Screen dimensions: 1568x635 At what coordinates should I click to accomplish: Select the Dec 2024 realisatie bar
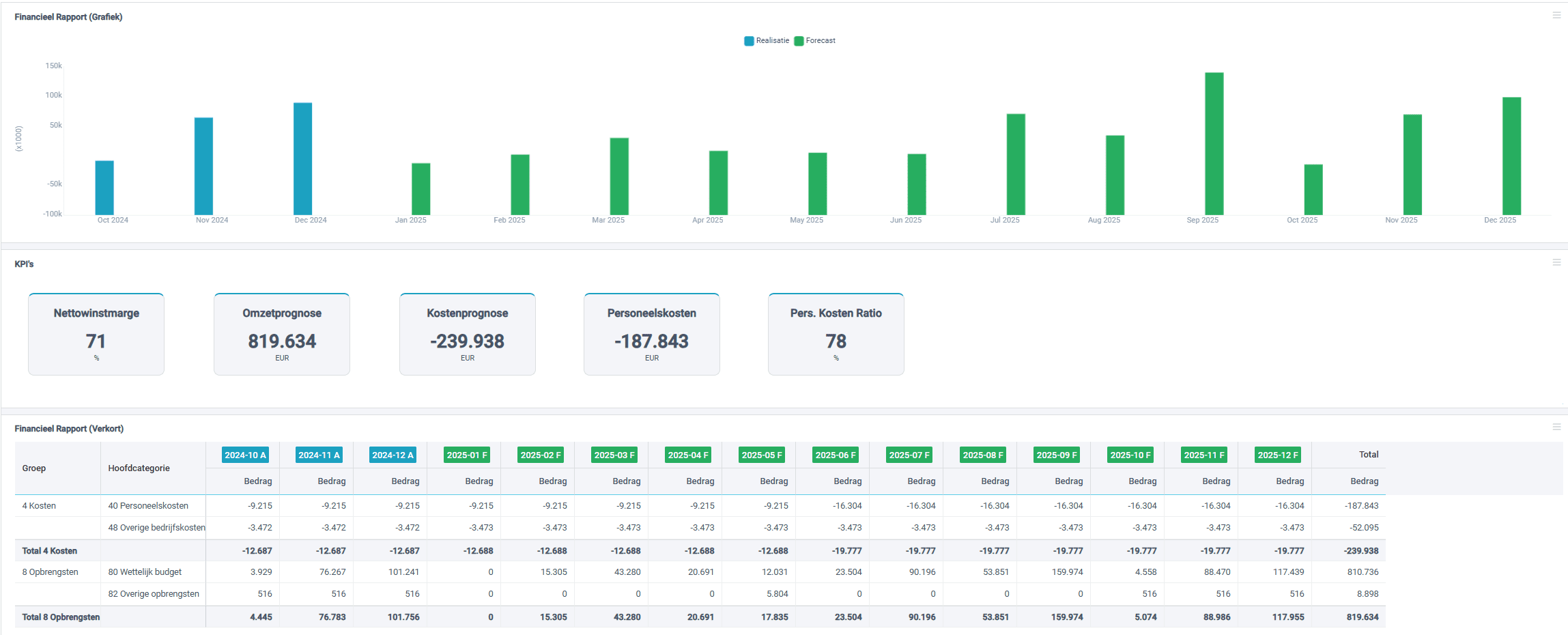click(302, 158)
